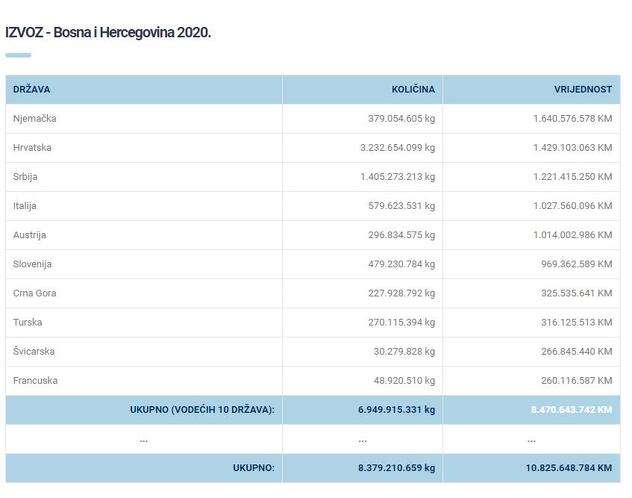The width and height of the screenshot is (632, 498).
Task: Click the page title IZVOZ - Bosna i Hercegovina 2020.
Action: point(108,32)
